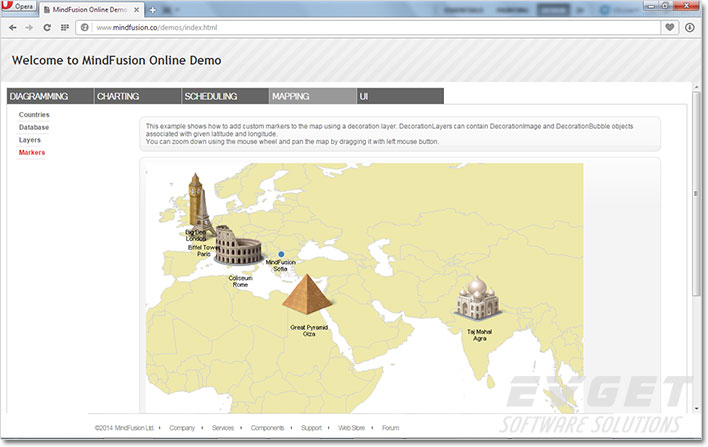Open the MAPPING tab
The height and width of the screenshot is (447, 708).
pos(312,96)
